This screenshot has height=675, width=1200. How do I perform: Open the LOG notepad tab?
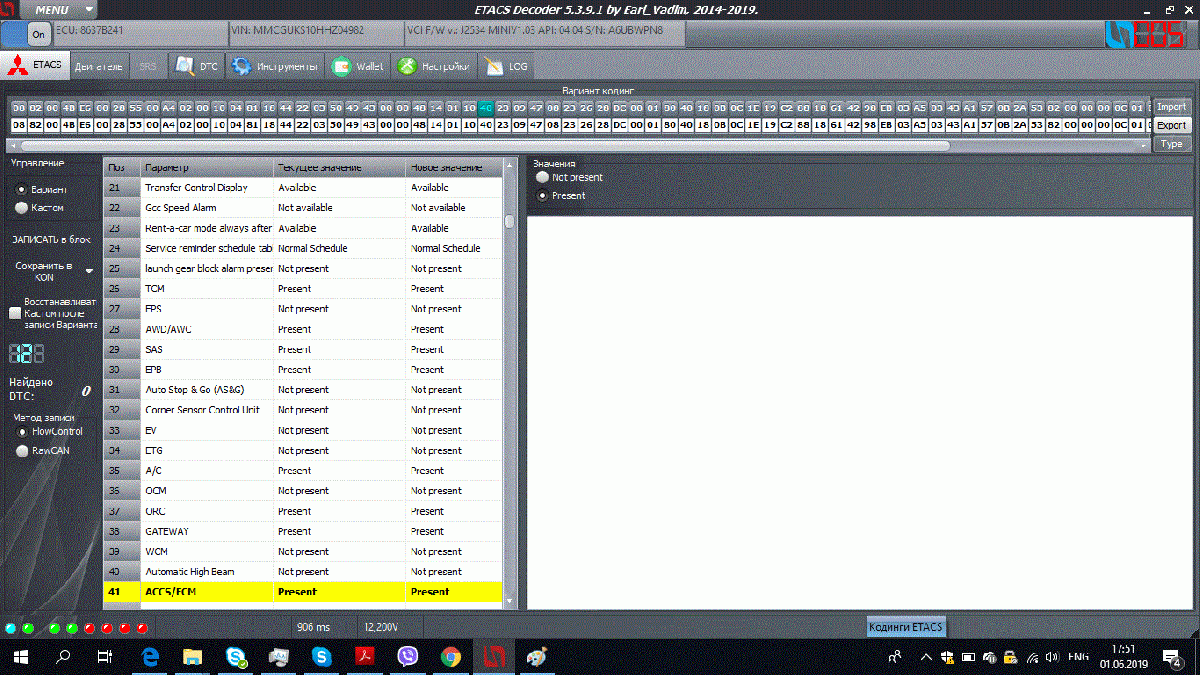[507, 66]
